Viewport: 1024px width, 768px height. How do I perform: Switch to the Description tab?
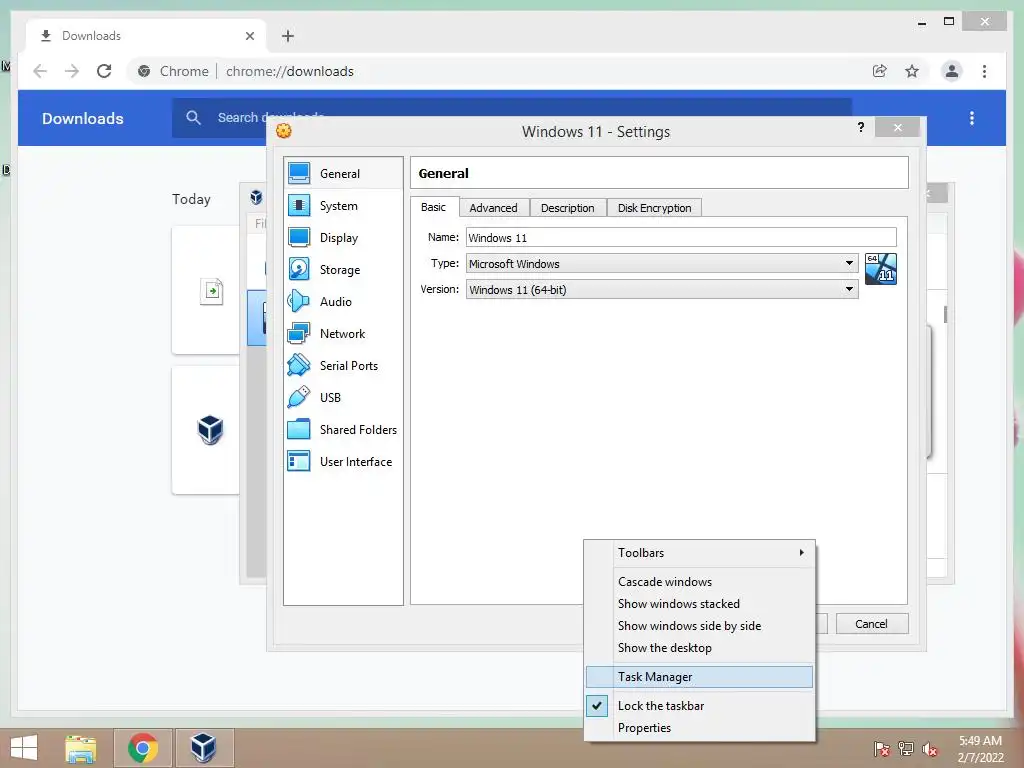point(568,208)
